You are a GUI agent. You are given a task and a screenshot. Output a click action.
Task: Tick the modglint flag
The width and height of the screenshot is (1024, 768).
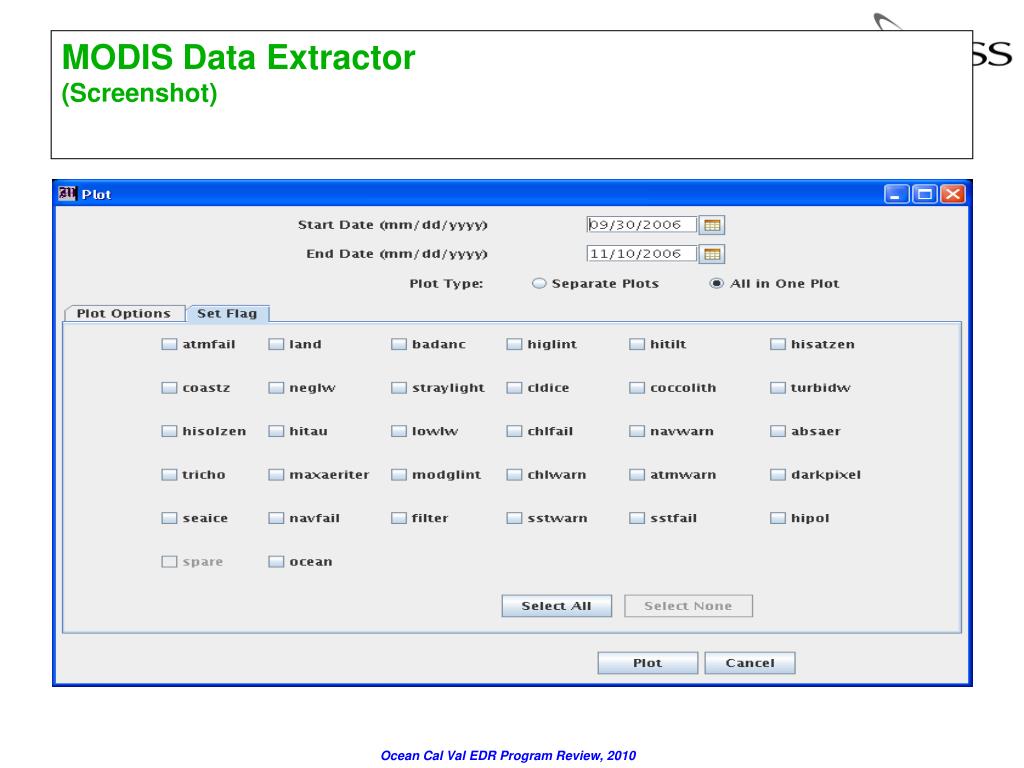click(x=399, y=475)
